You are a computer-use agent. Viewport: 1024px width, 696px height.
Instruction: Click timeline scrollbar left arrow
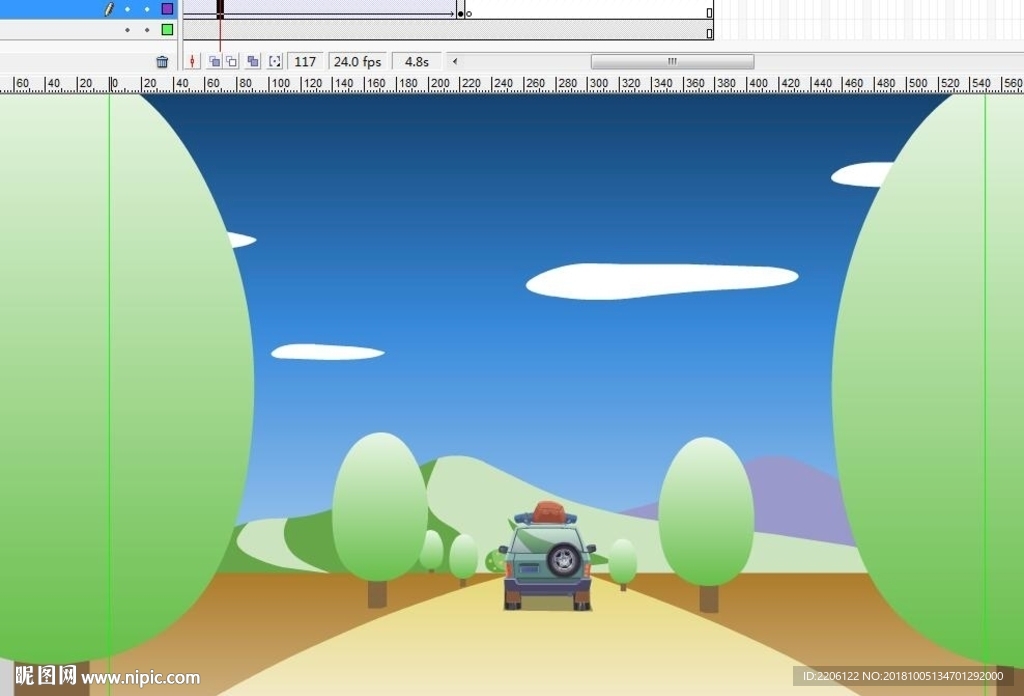456,62
